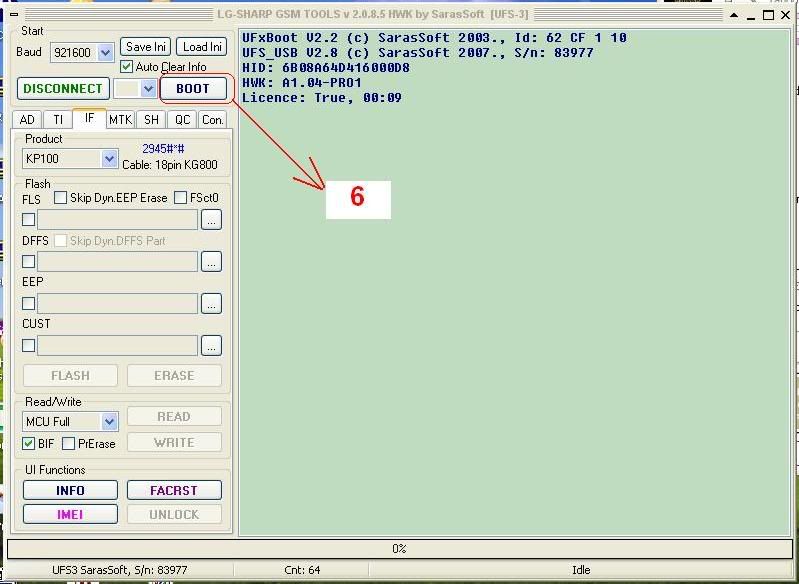Viewport: 799px width, 584px height.
Task: Click the '2945#*#' code text
Action: pos(164,149)
